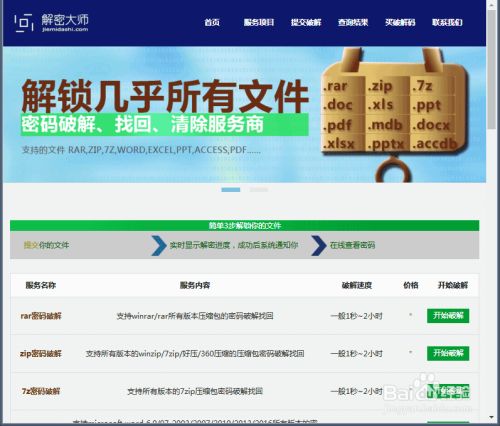Click the scrollbar down arrow
Viewport: 500px width, 426px height.
pos(492,417)
